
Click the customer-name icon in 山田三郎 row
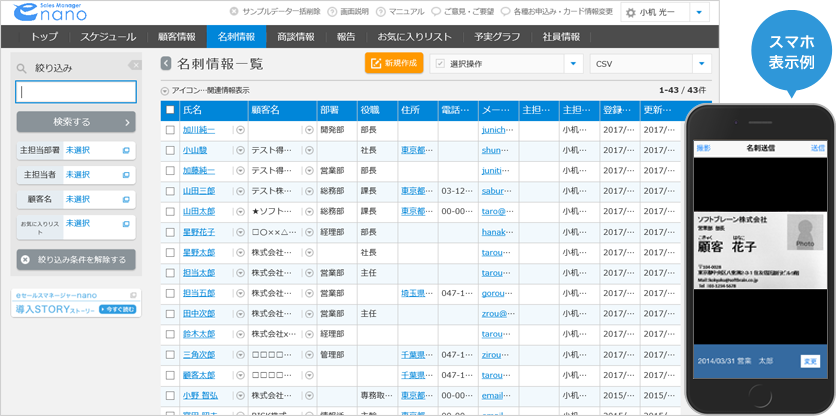pos(310,191)
